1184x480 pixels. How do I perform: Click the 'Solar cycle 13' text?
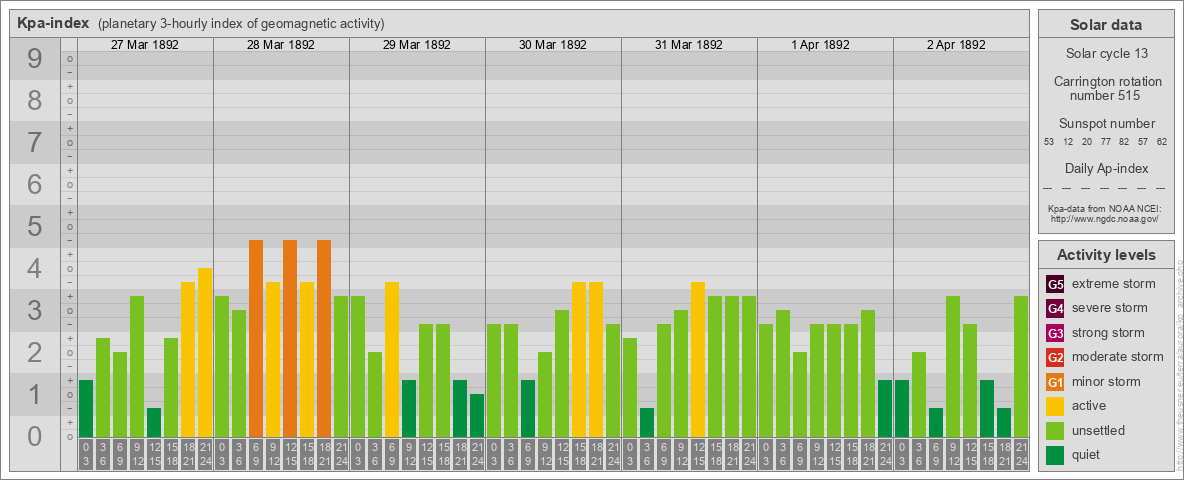[1105, 54]
